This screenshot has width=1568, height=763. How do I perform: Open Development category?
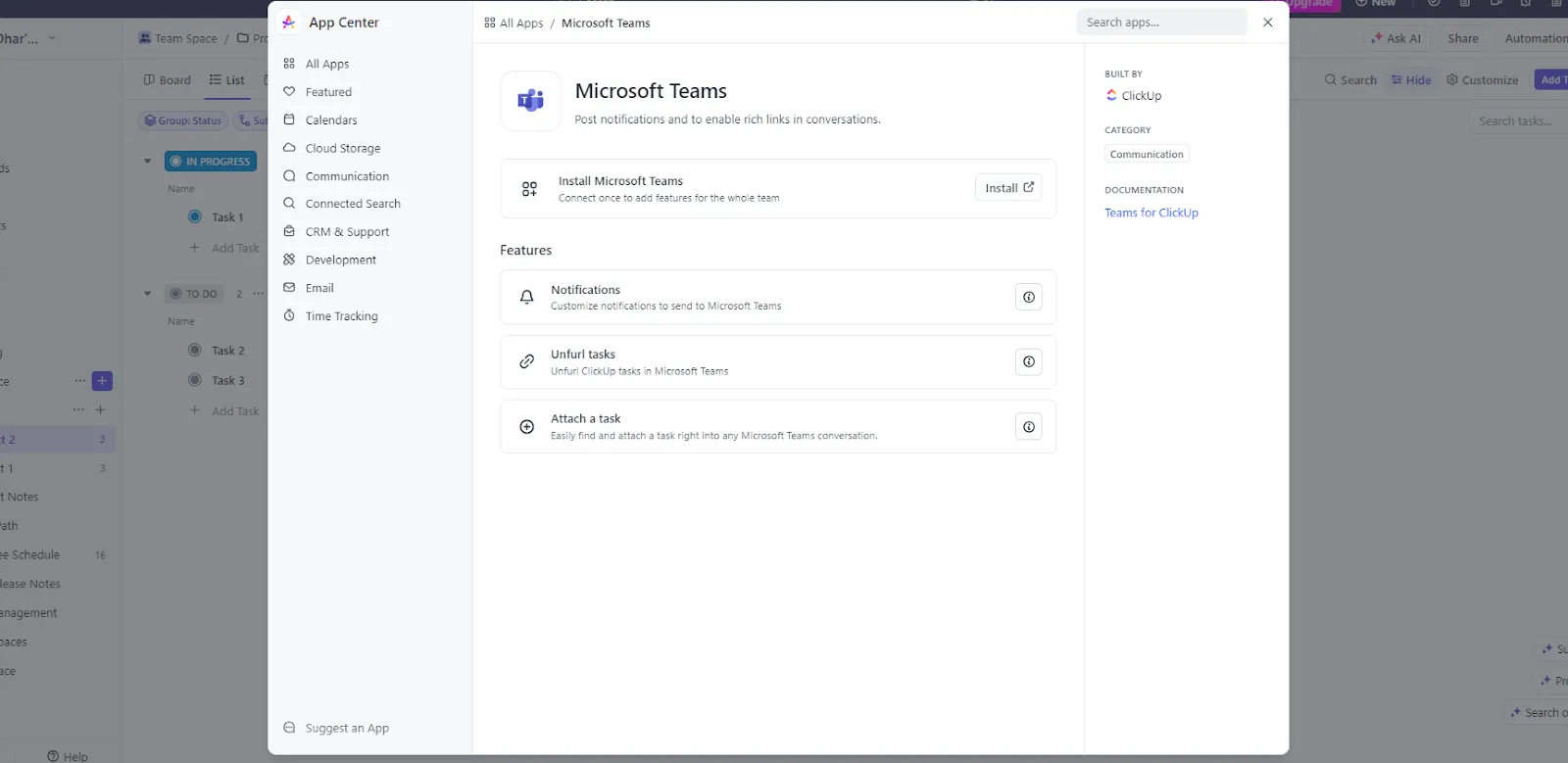341,260
